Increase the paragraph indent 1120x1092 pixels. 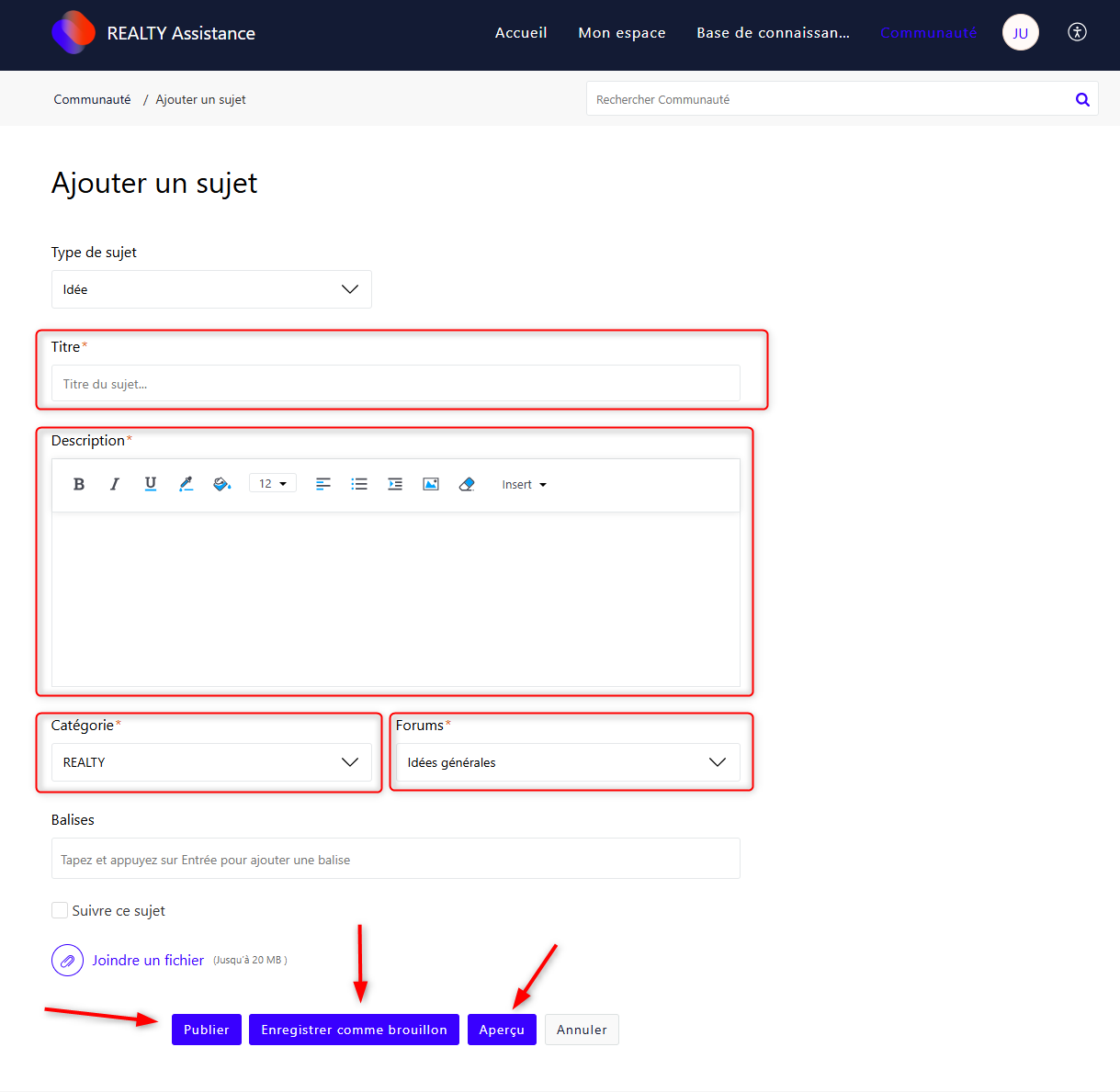click(x=395, y=484)
